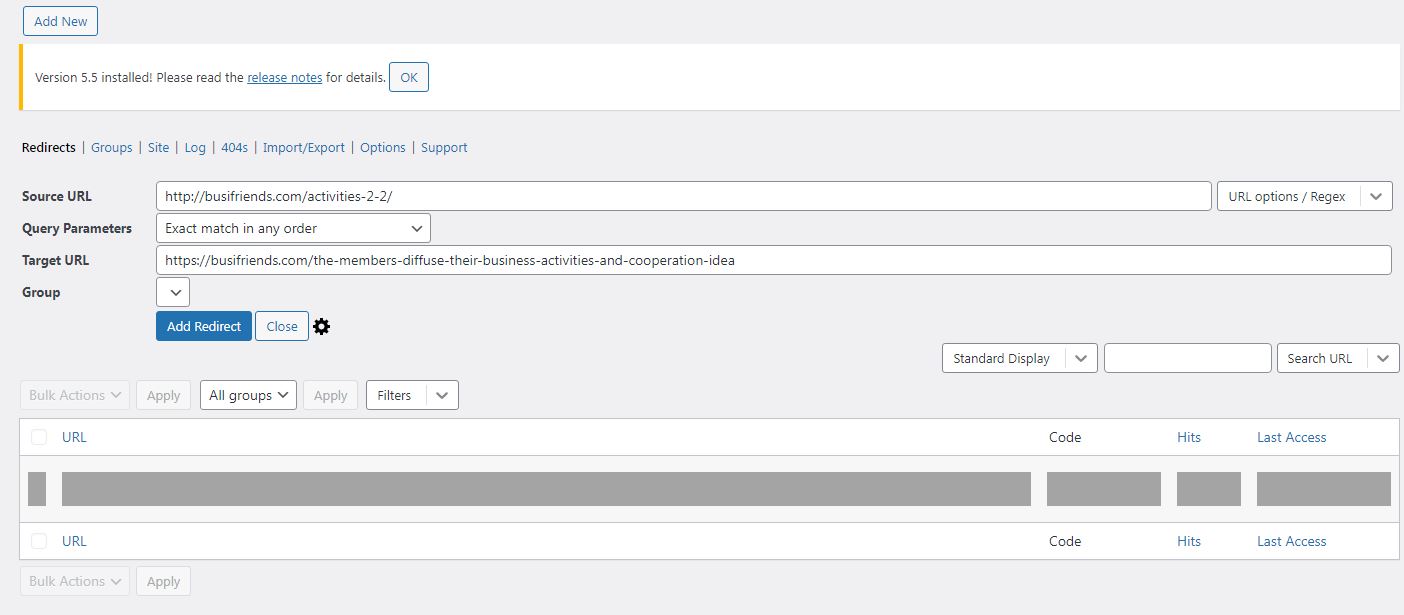
Task: Go to Import/Export tab
Action: coord(304,147)
